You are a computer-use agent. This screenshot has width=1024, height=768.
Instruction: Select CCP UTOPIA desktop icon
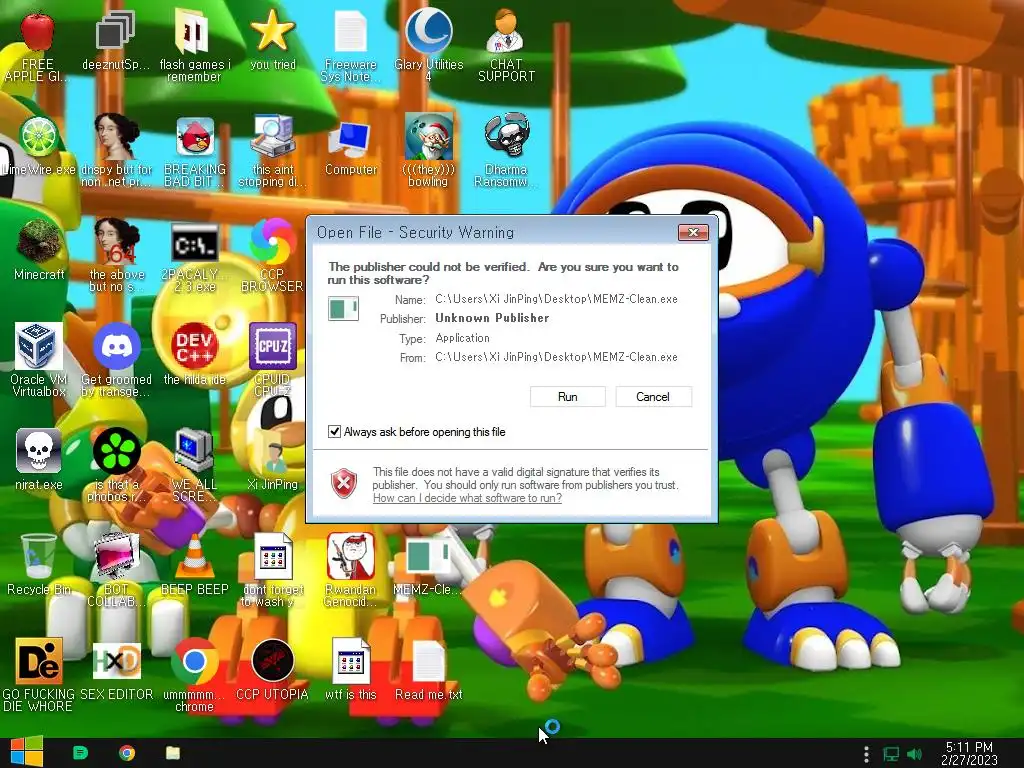point(272,671)
